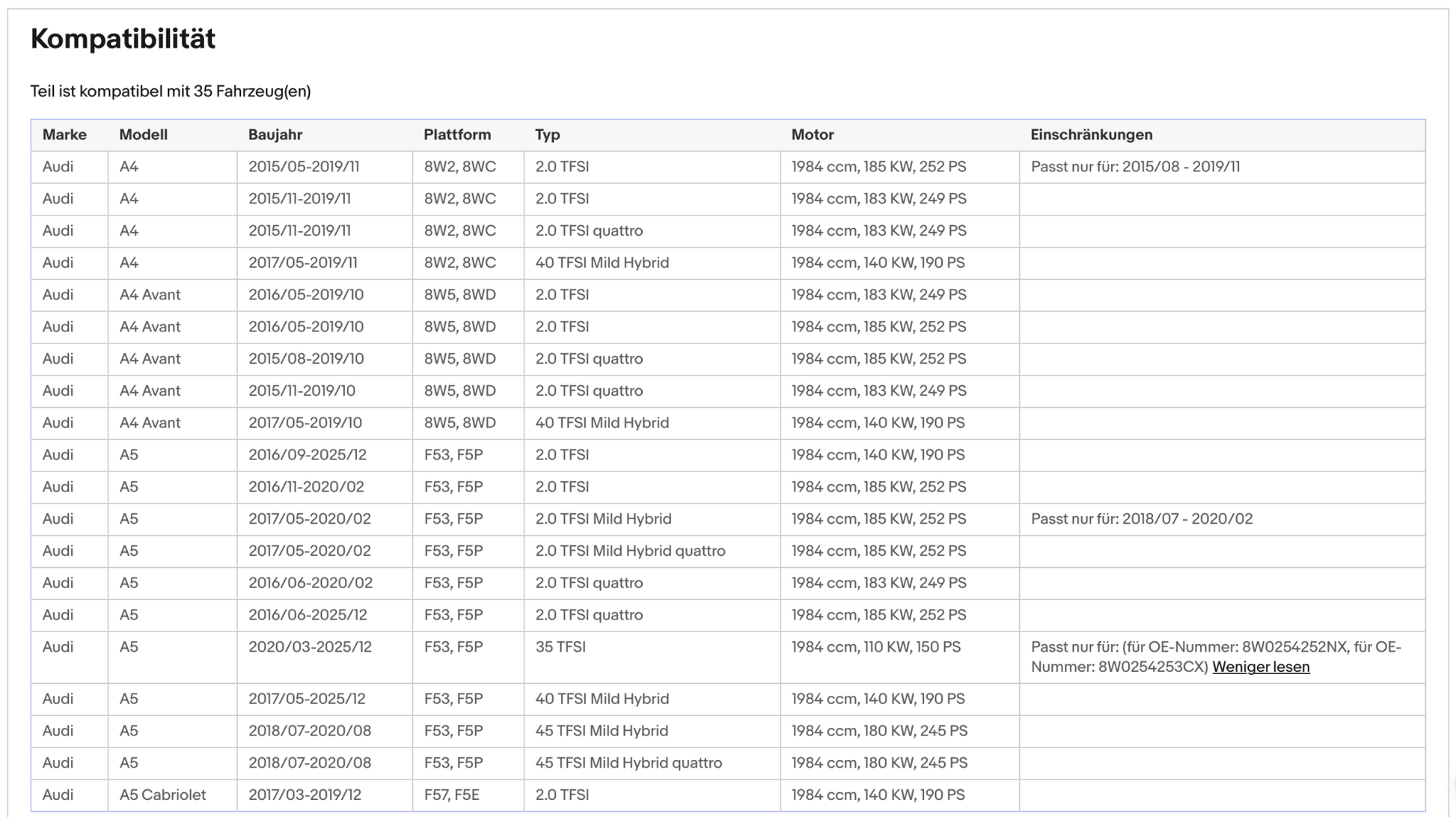Click the '45 TFSI Mild Hybrid quattro' cell
This screenshot has width=1456, height=817.
click(x=628, y=762)
